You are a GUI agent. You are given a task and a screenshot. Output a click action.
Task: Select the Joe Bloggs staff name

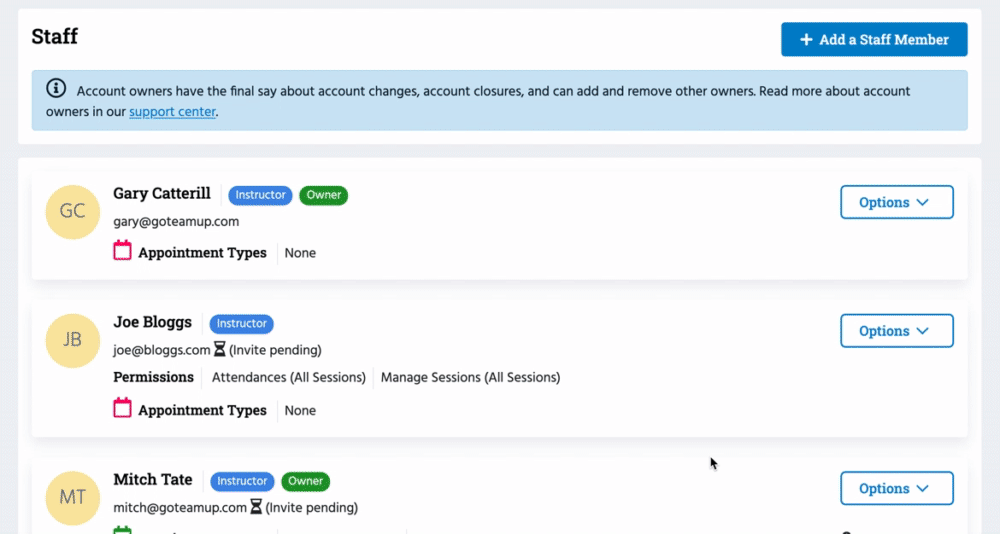[153, 323]
